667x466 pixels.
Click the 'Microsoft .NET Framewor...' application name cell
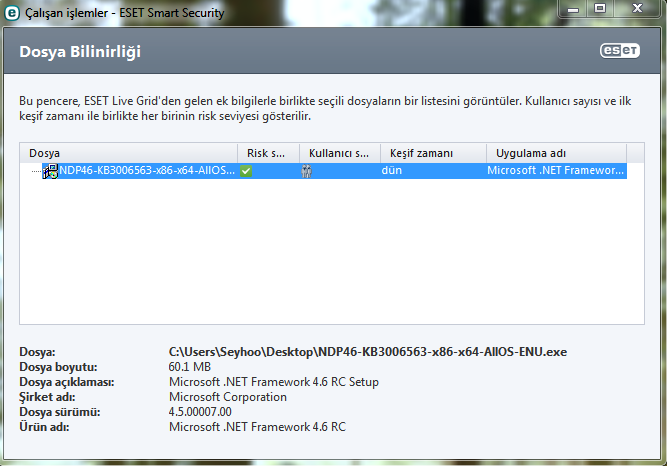point(556,171)
